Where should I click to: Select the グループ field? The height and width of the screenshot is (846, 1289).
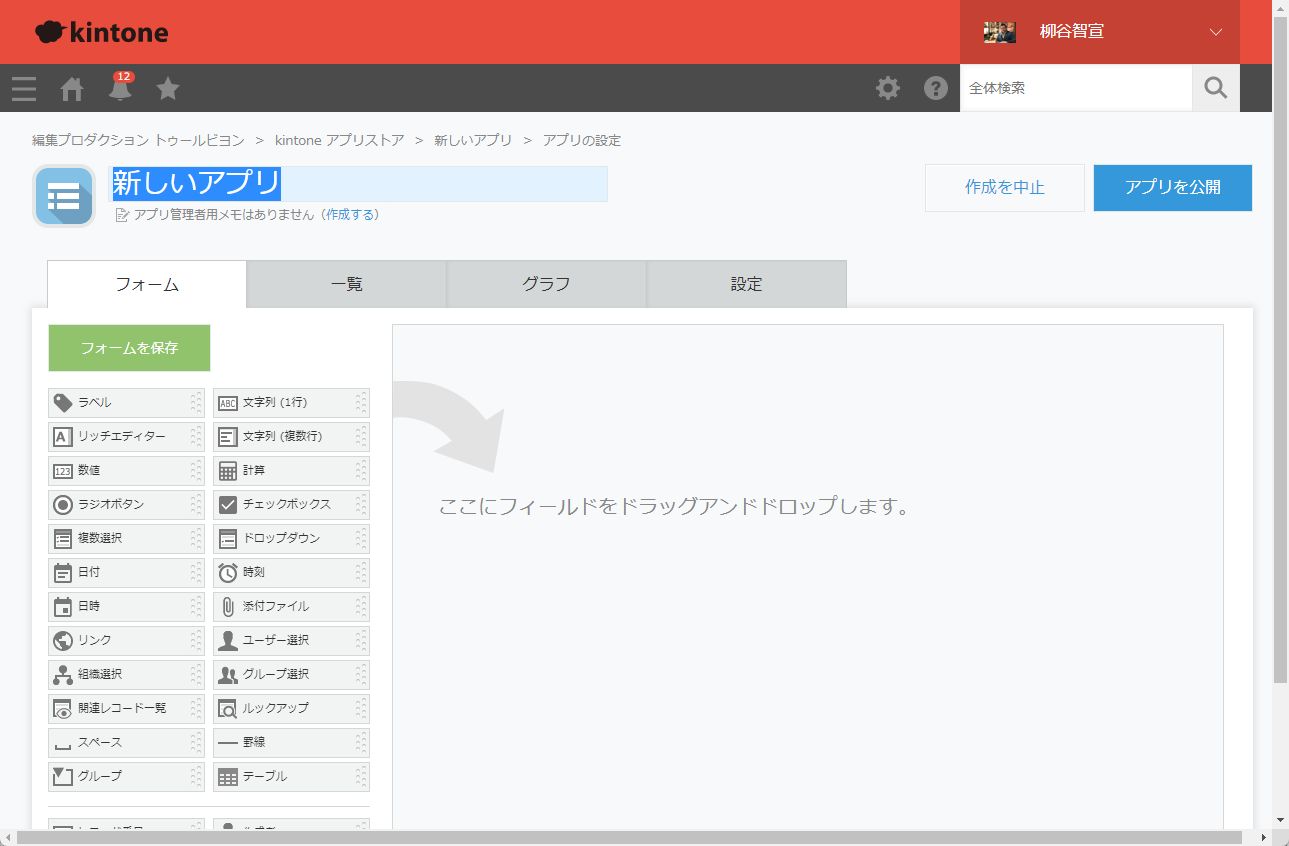coord(126,777)
